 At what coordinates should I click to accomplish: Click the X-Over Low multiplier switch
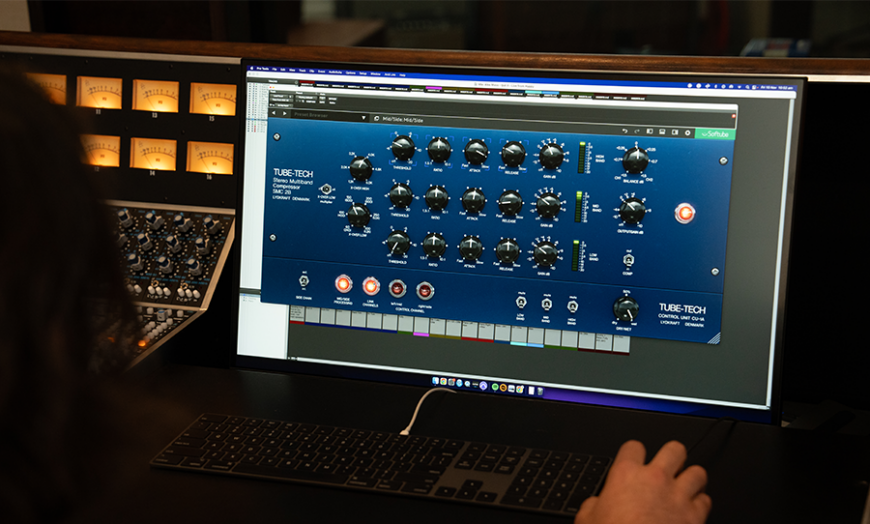(326, 188)
